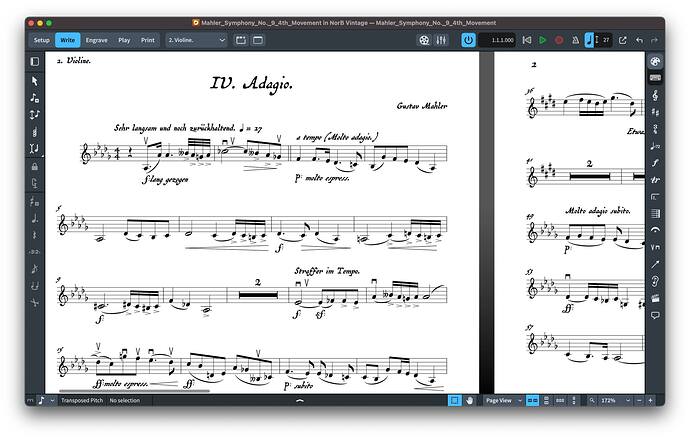Switch to Write mode
The height and width of the screenshot is (438, 690).
pyautogui.click(x=67, y=40)
